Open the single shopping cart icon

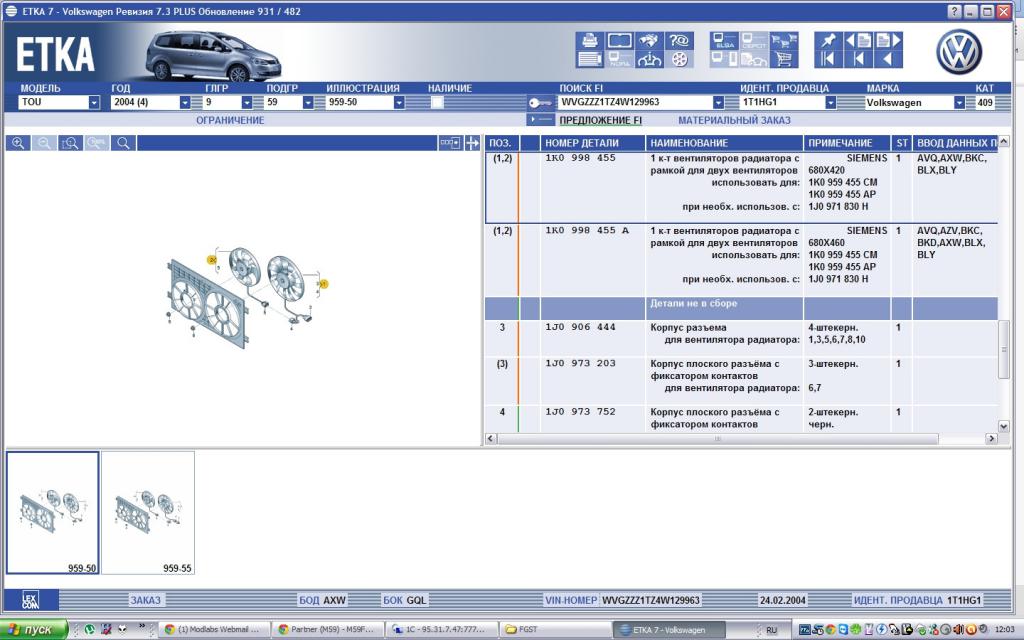point(784,59)
